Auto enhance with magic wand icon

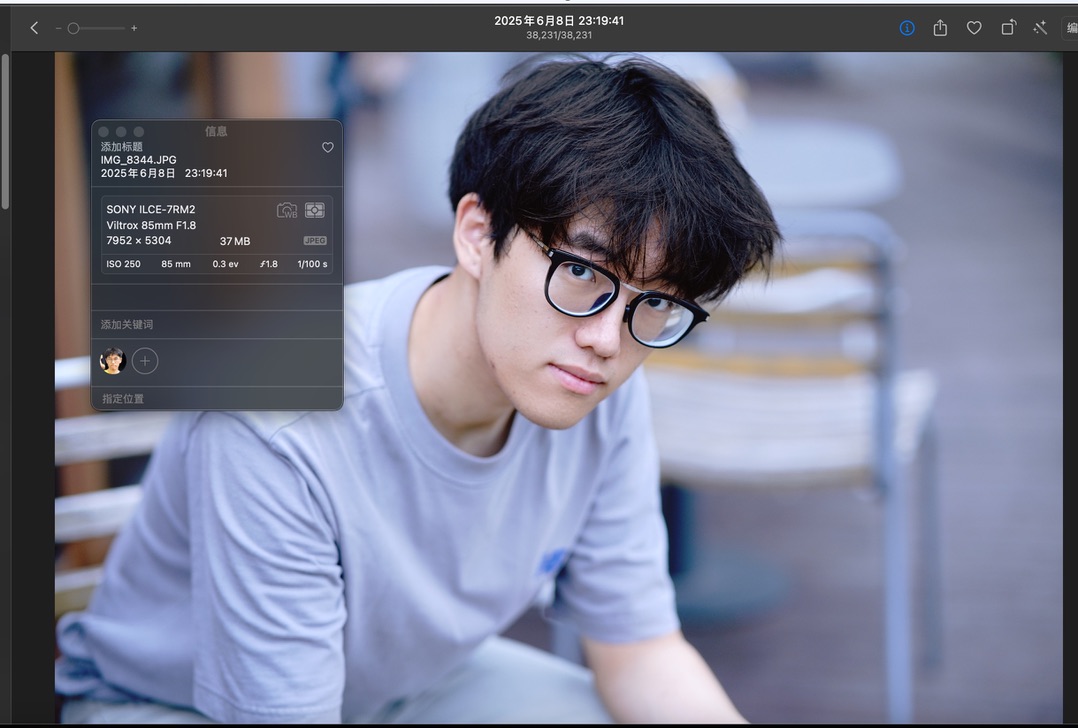click(x=1040, y=28)
